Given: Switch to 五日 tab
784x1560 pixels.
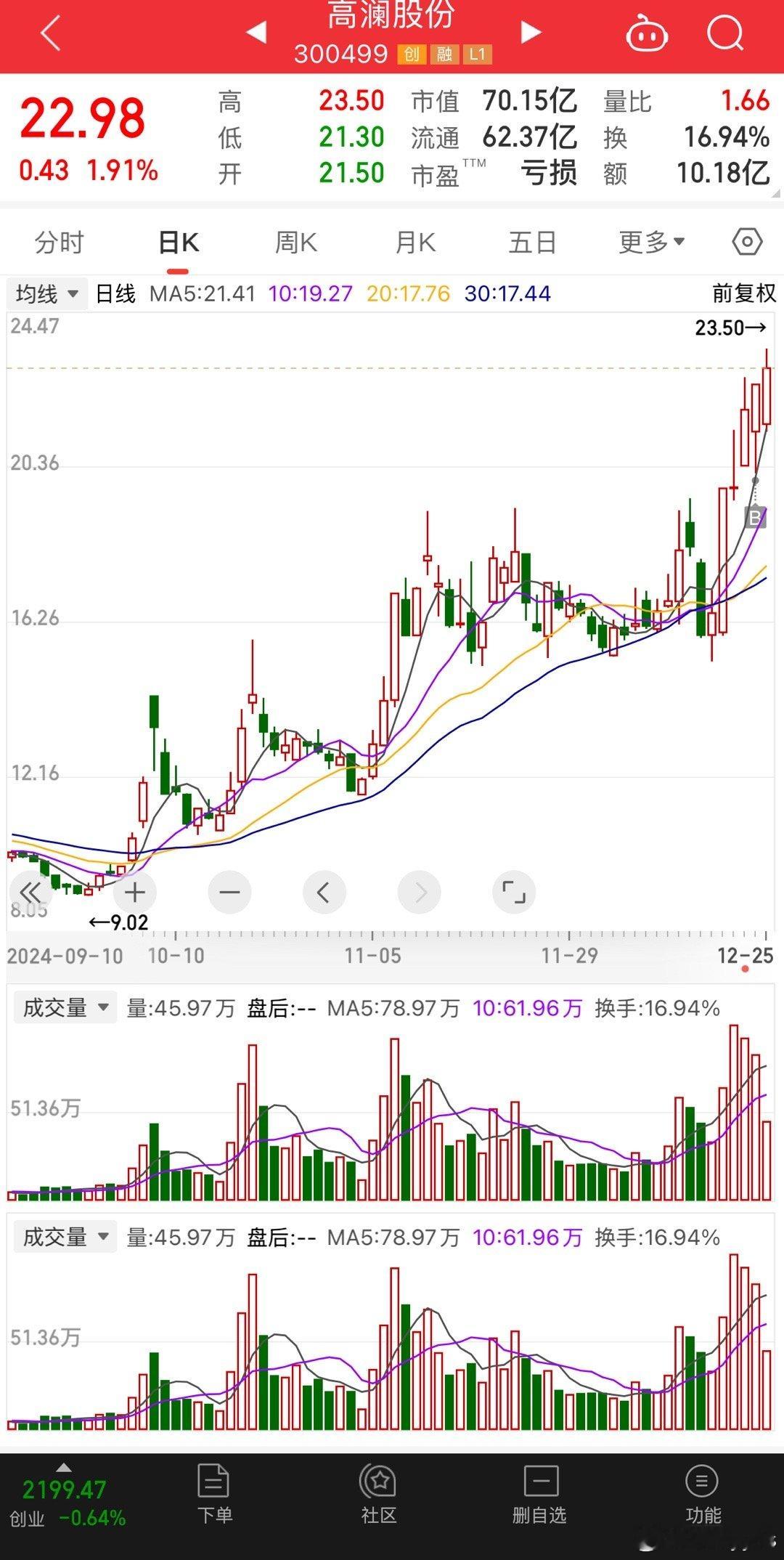Looking at the screenshot, I should click(x=533, y=243).
